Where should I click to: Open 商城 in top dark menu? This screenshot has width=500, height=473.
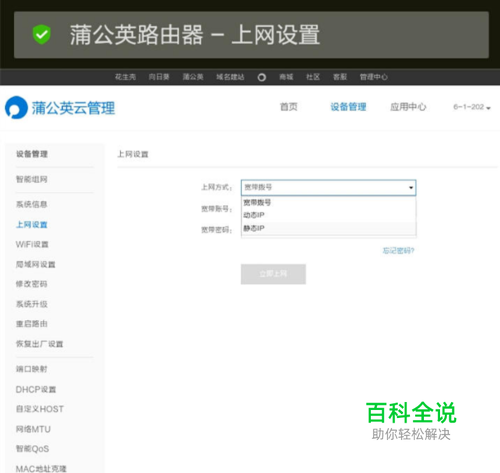tap(286, 77)
